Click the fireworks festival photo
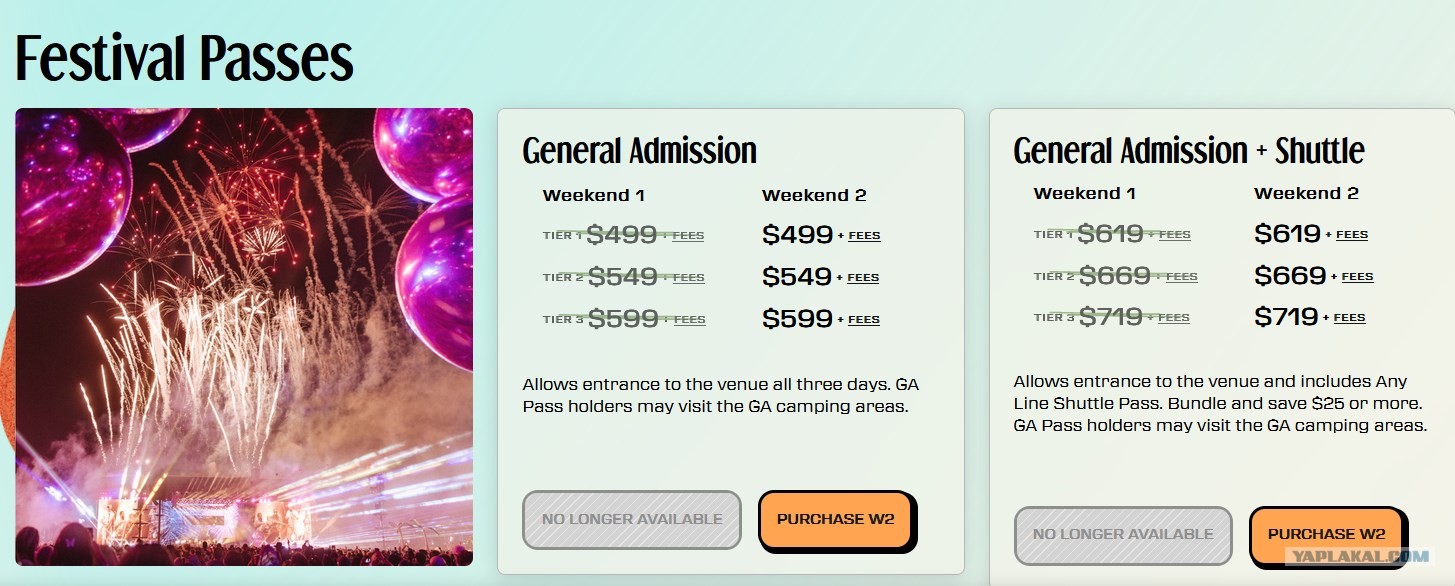This screenshot has height=586, width=1455. [244, 337]
